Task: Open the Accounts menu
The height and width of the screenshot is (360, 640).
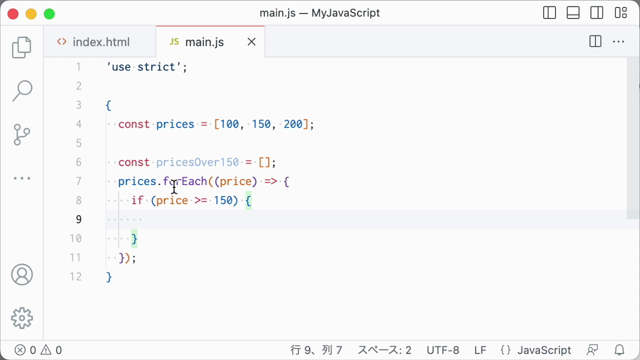Action: [22, 275]
